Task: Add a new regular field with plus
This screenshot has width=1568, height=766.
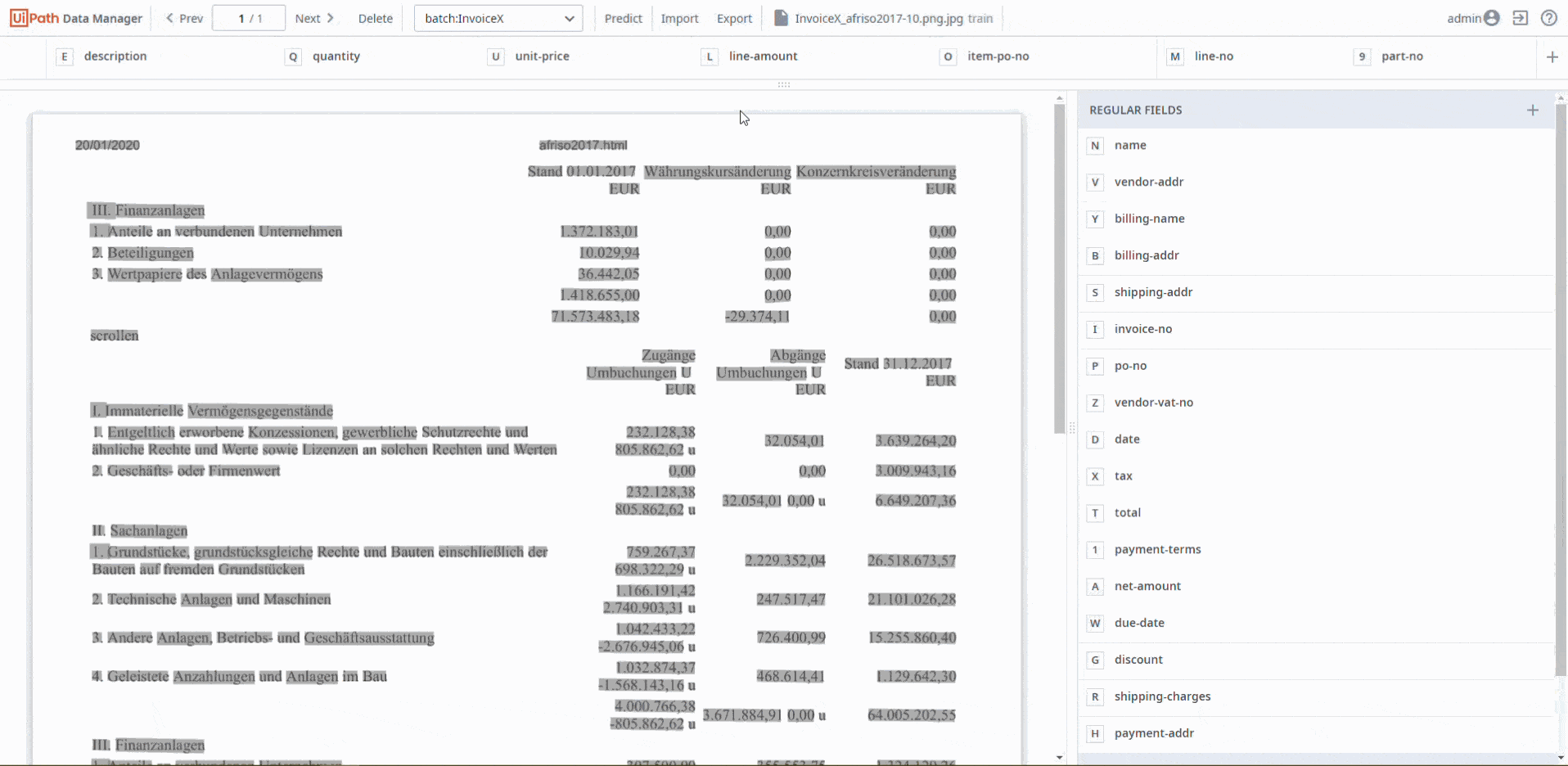Action: (1533, 110)
